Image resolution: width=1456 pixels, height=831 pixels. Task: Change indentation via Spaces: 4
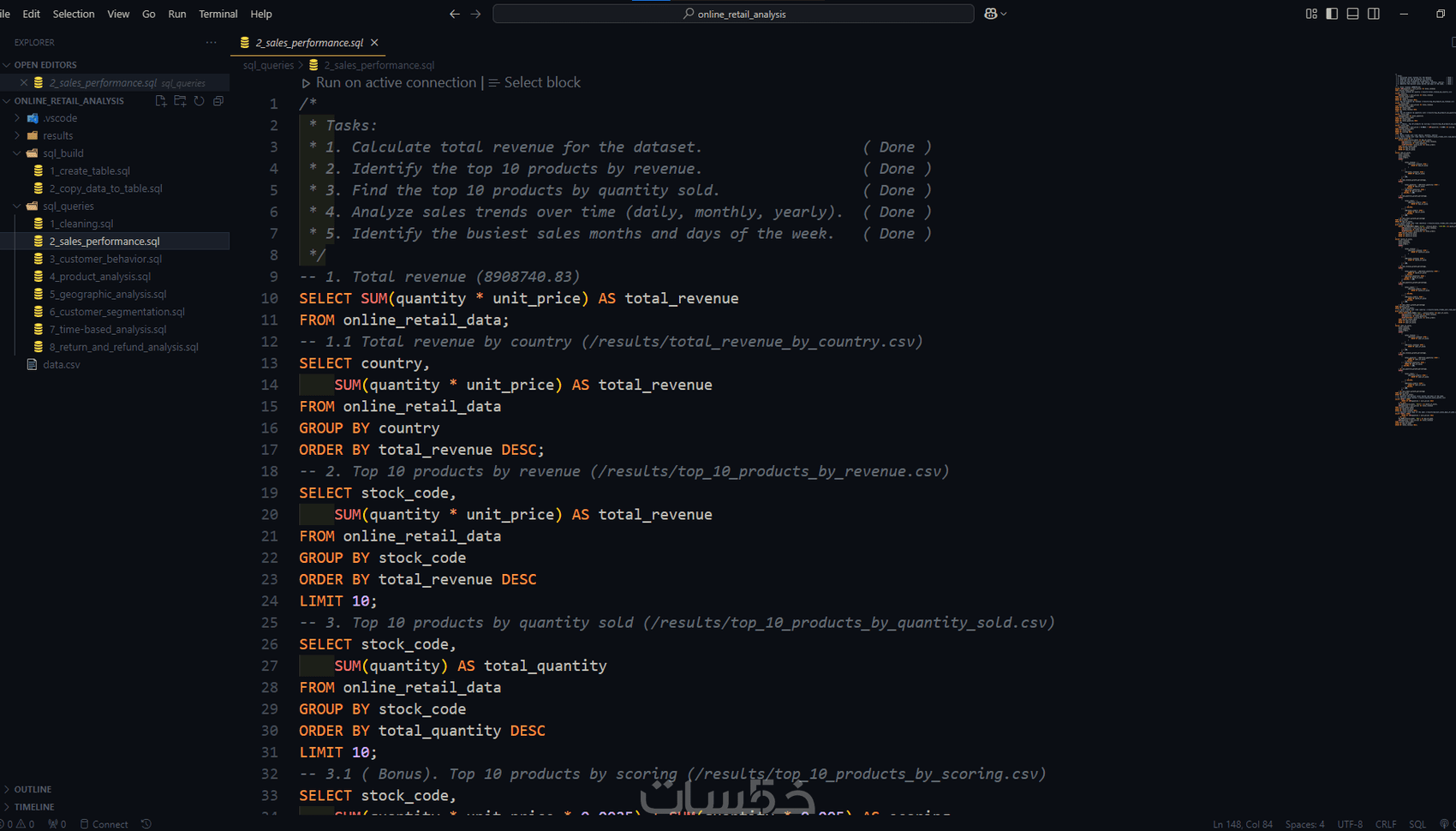click(x=1304, y=824)
